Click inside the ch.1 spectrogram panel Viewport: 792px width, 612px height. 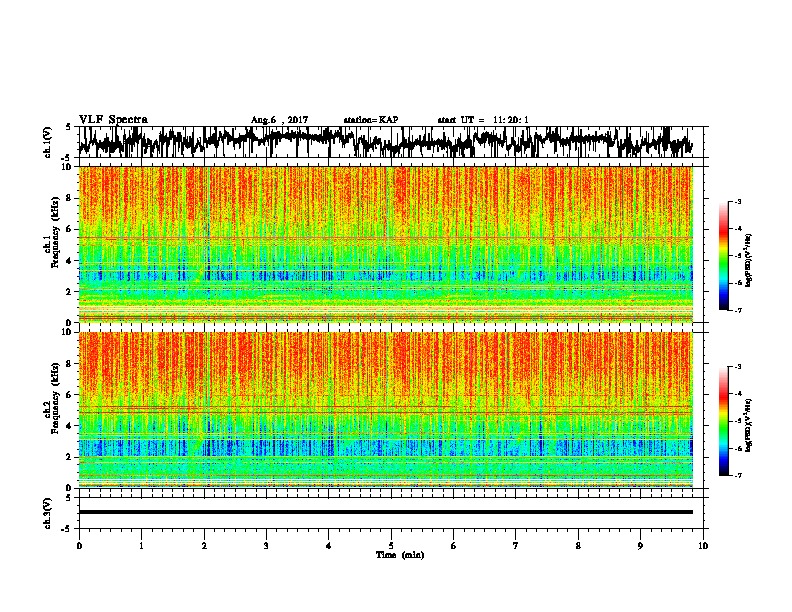click(x=386, y=244)
